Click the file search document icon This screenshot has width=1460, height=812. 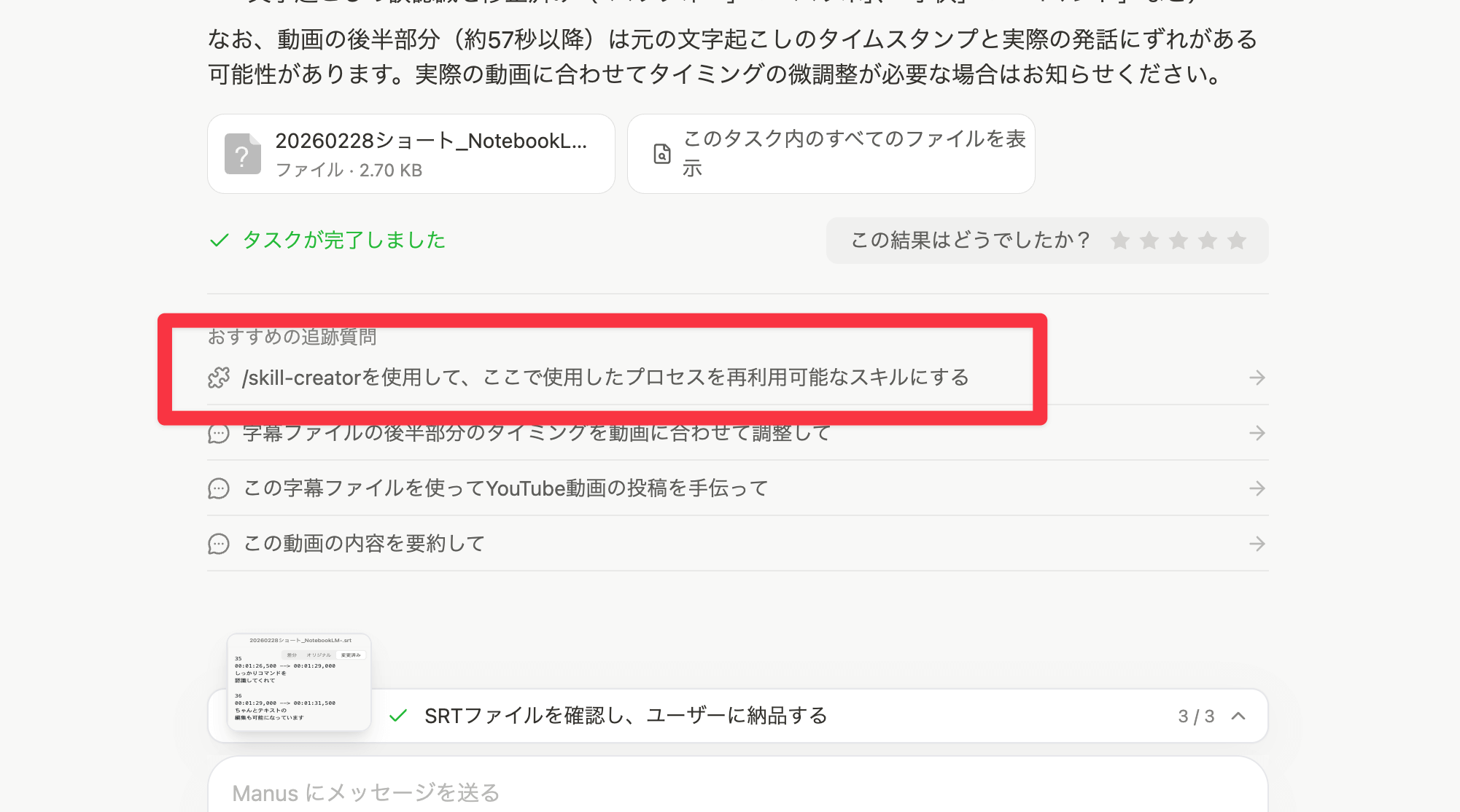[661, 154]
